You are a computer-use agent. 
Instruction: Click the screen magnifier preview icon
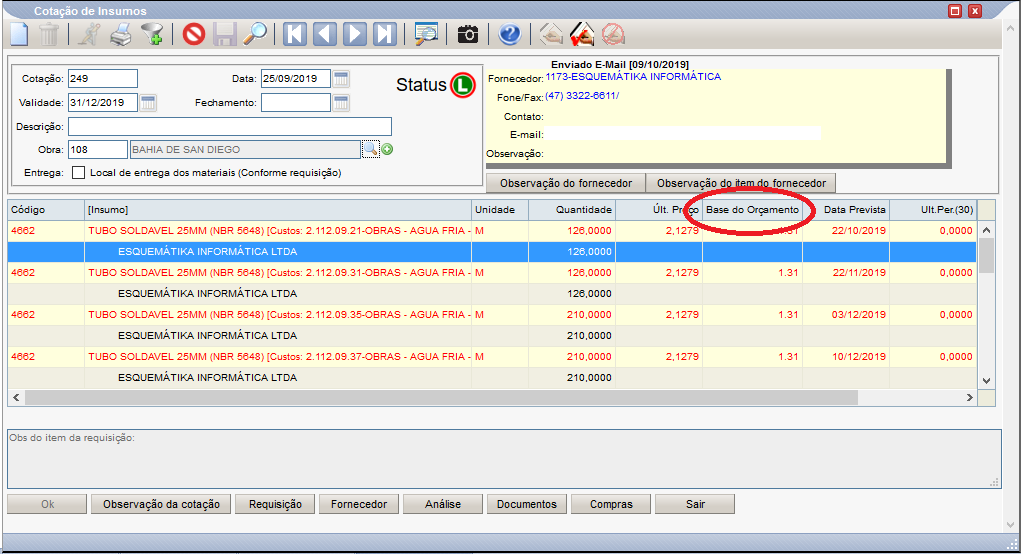click(x=427, y=34)
